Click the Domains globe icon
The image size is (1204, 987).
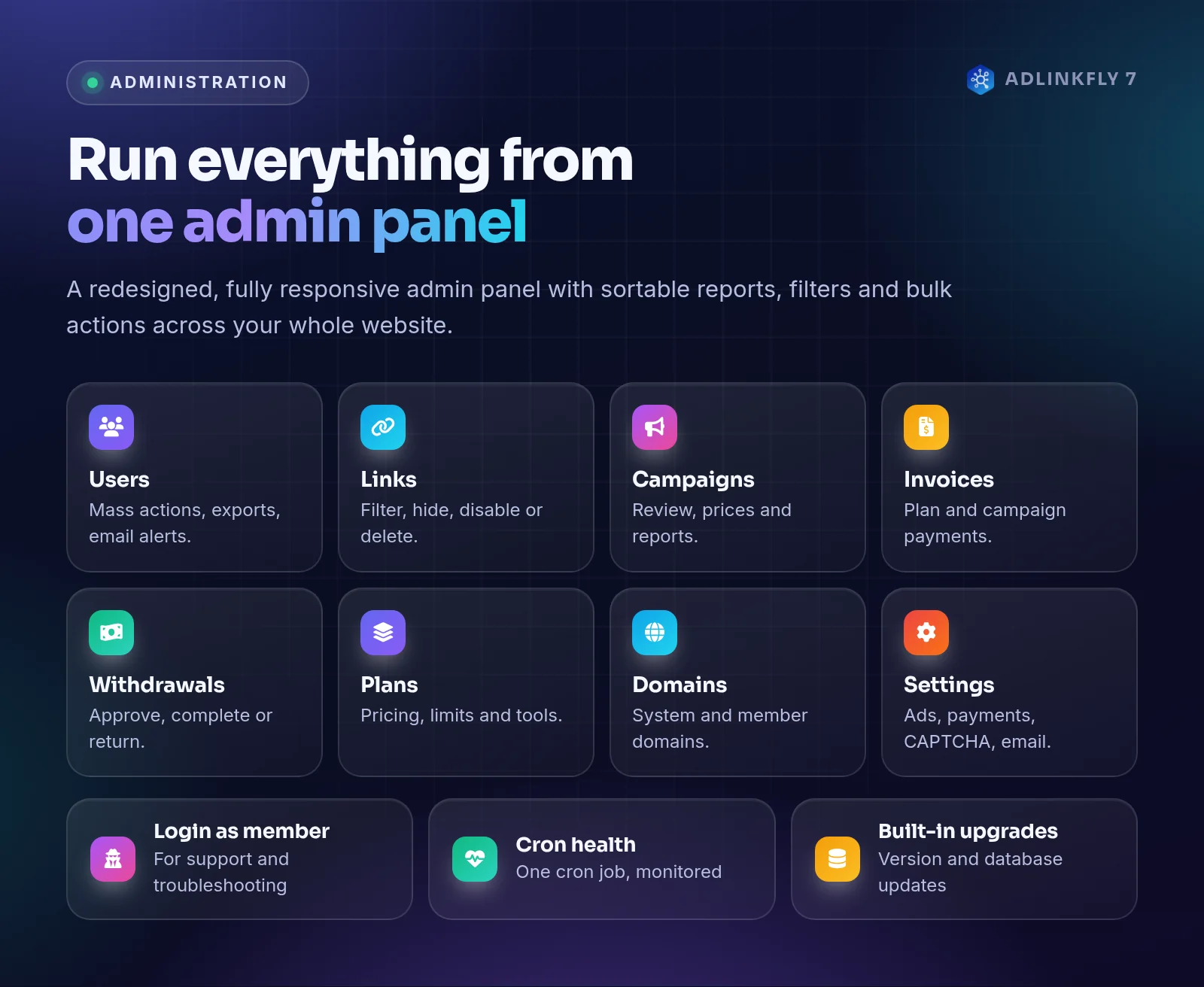tap(655, 633)
